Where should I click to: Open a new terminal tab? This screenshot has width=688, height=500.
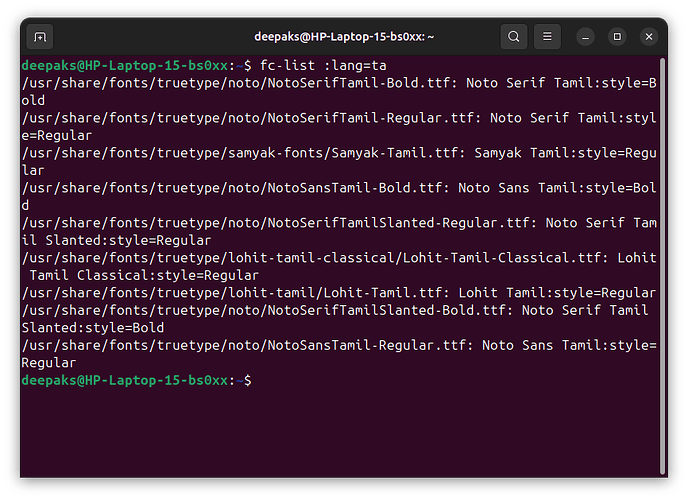(40, 37)
